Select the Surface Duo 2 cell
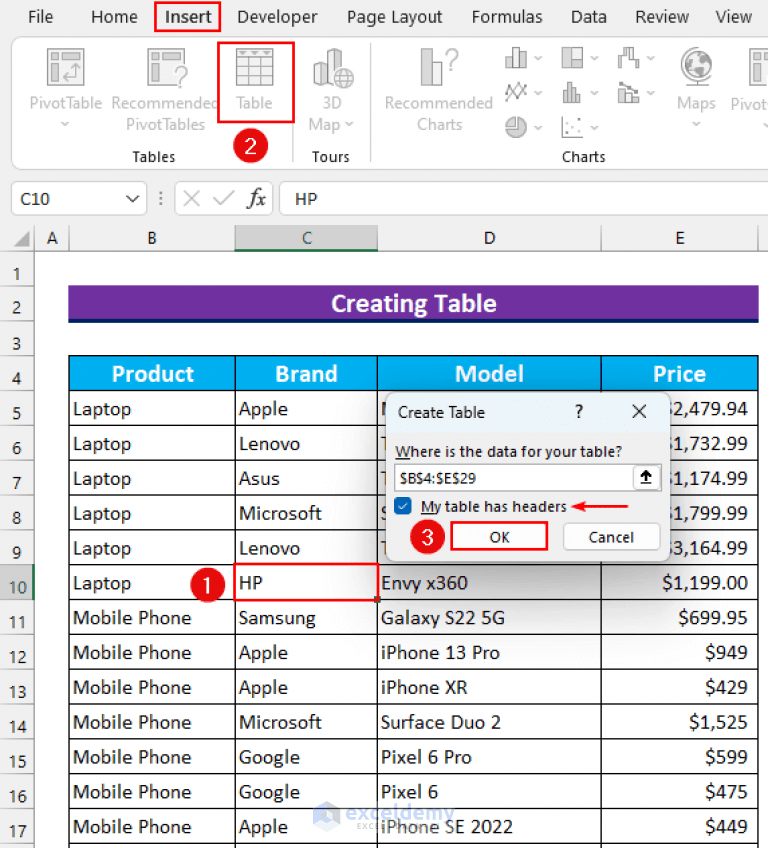 [489, 721]
